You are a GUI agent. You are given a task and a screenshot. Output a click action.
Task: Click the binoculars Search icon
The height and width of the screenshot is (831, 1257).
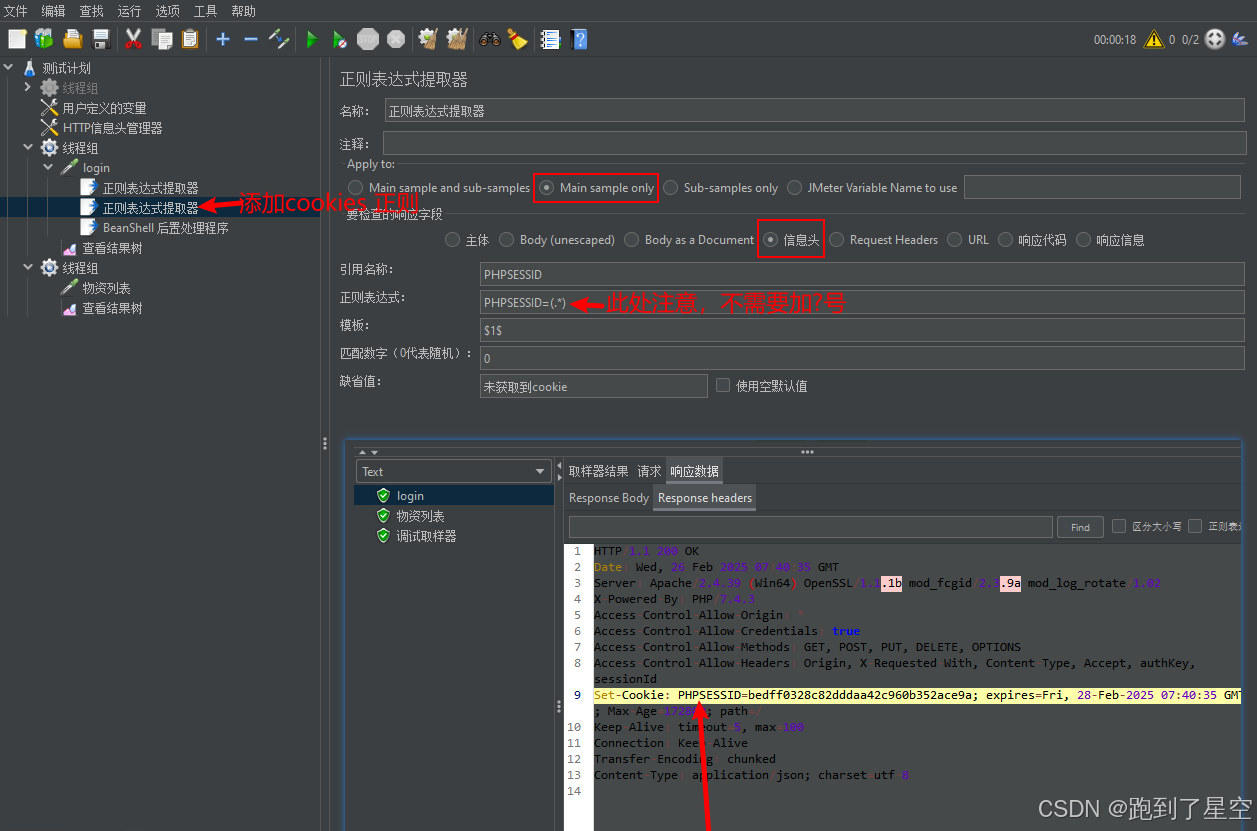pos(489,39)
